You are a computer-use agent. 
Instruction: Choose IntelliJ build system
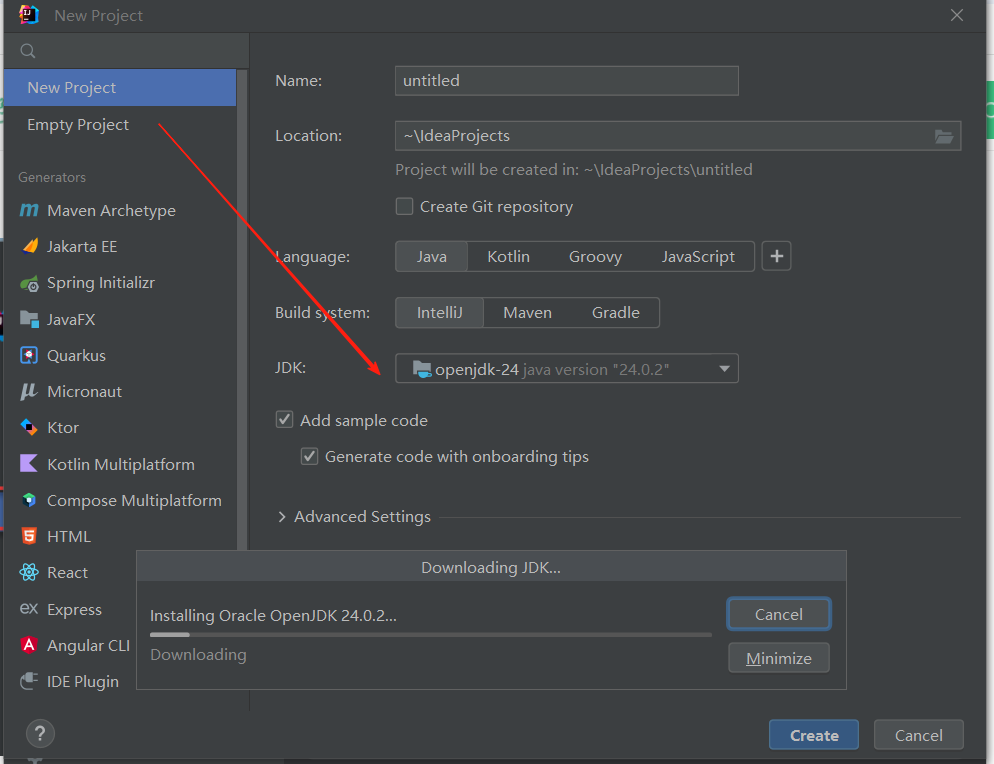tap(440, 313)
